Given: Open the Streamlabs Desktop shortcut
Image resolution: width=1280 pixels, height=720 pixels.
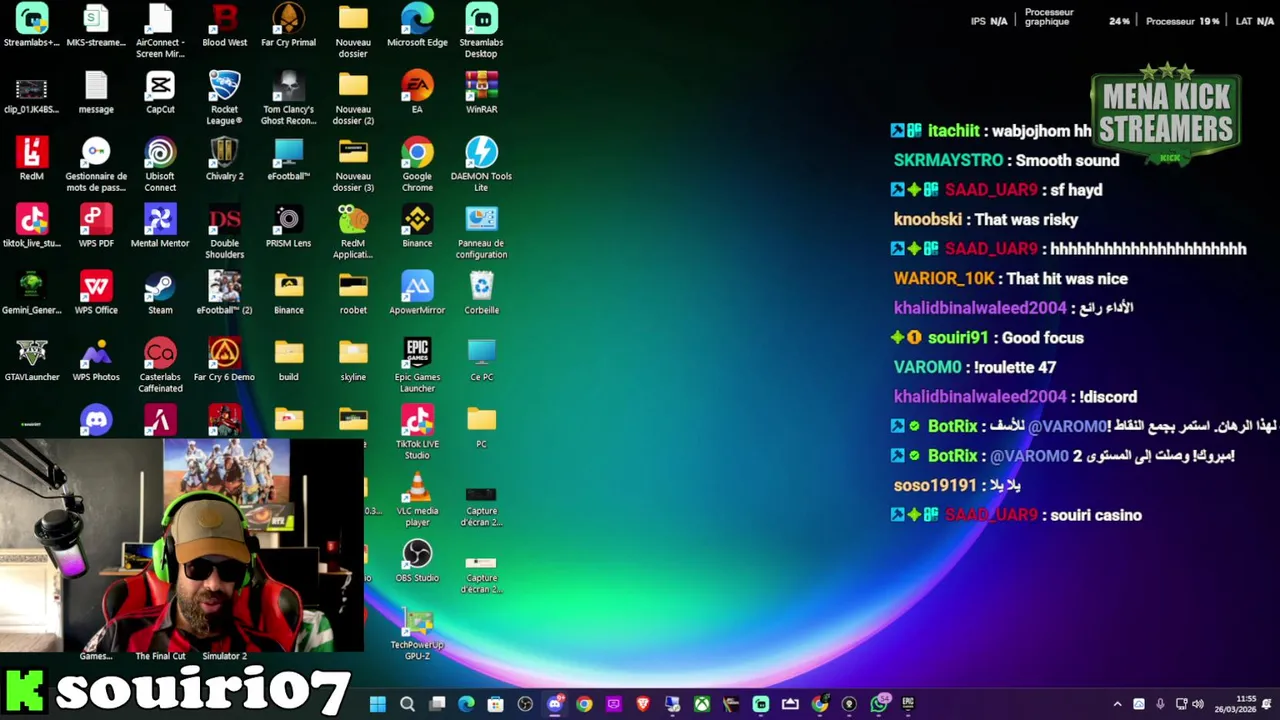Looking at the screenshot, I should (481, 28).
